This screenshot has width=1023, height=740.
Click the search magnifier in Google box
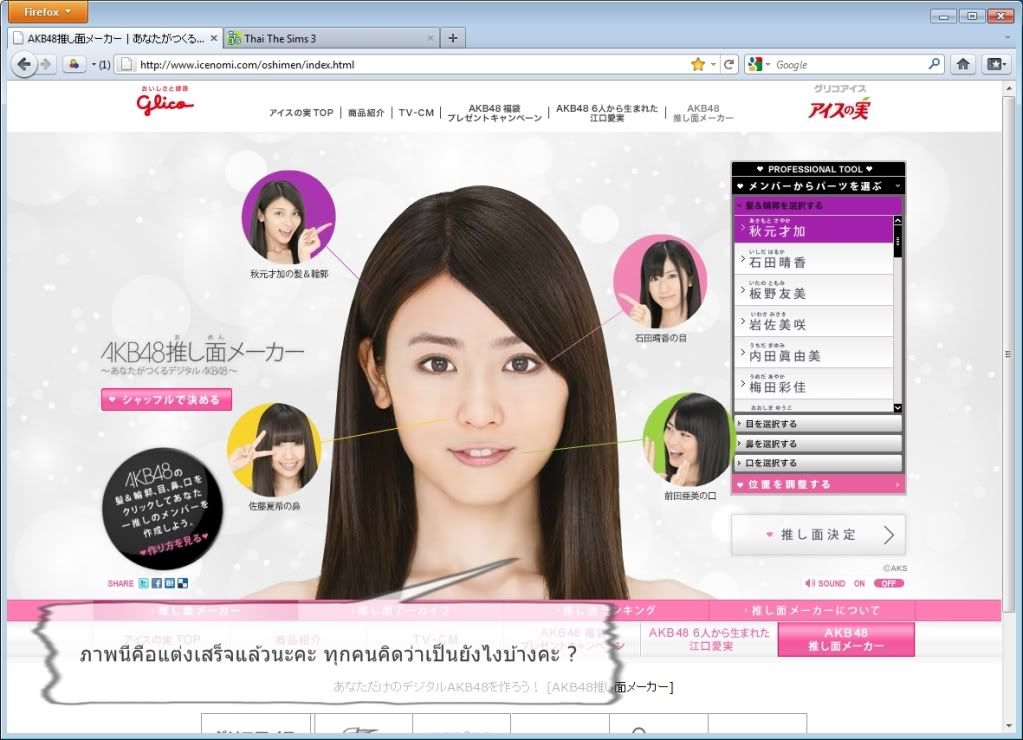pyautogui.click(x=934, y=64)
